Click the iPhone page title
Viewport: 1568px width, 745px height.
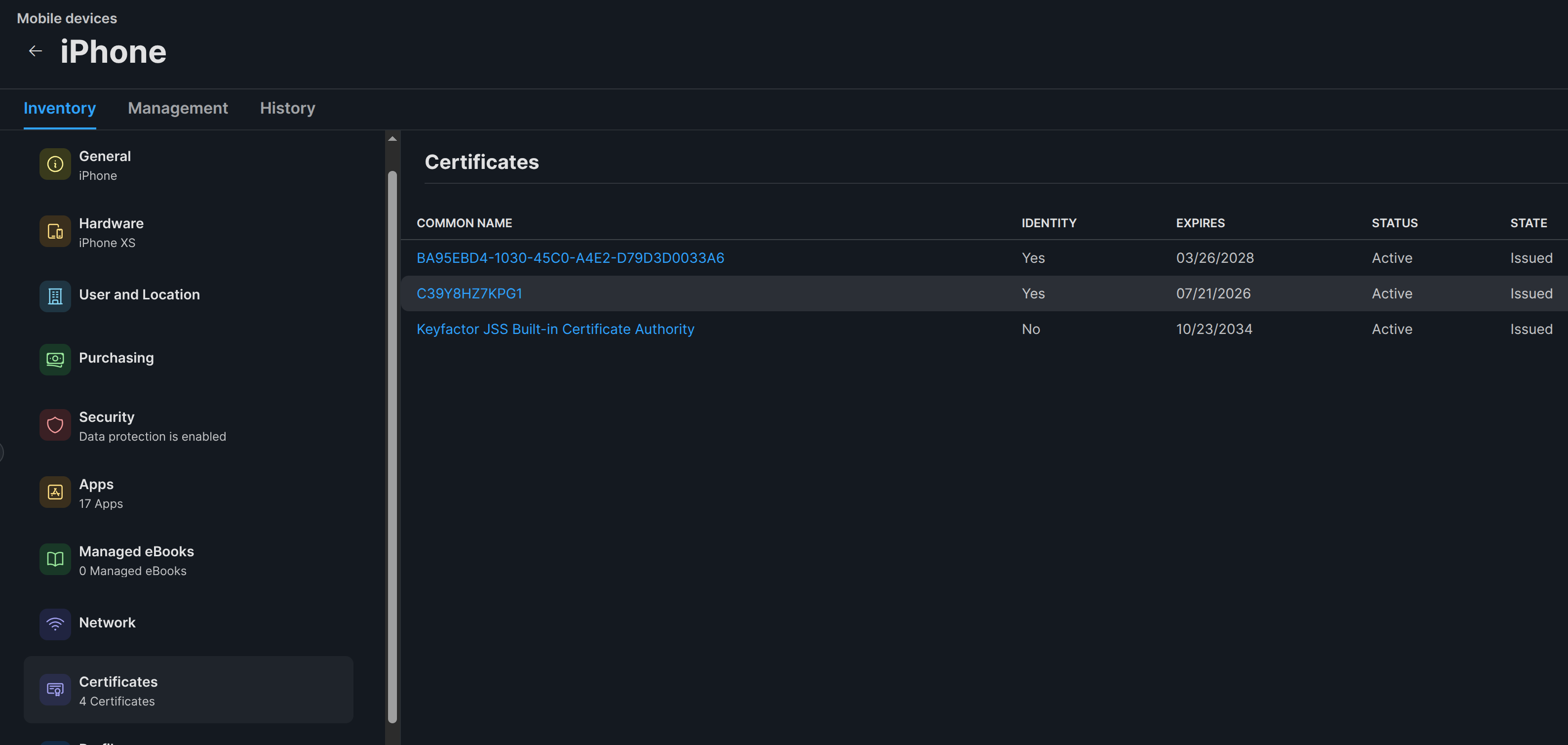(x=113, y=52)
